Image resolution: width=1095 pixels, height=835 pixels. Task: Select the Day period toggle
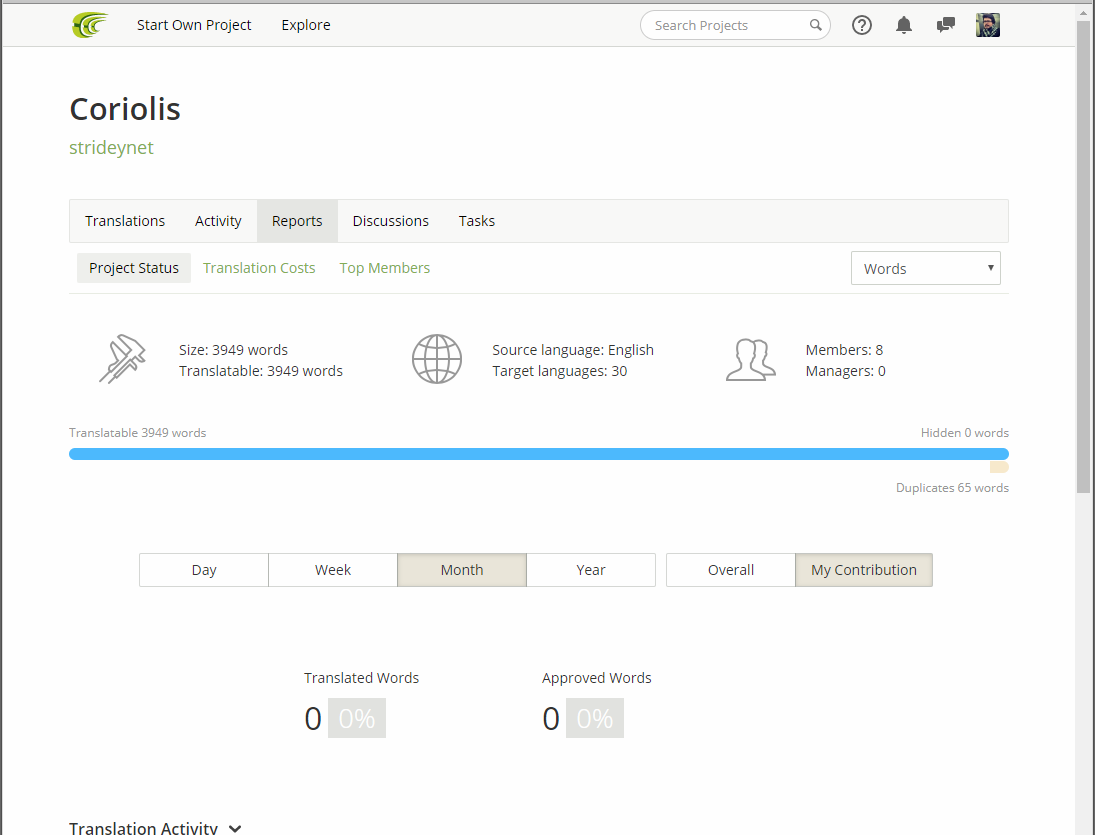click(x=204, y=570)
